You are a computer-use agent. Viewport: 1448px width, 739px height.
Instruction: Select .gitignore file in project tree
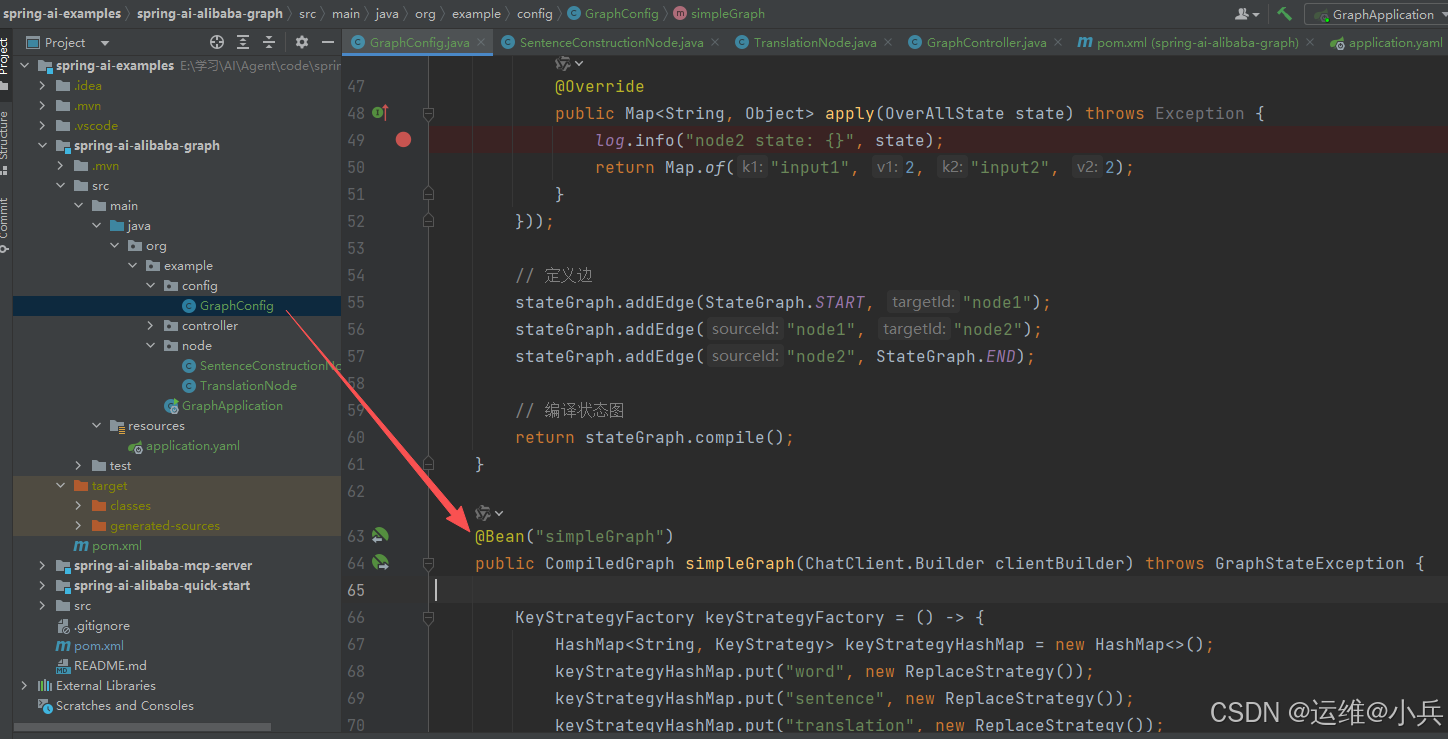[x=101, y=625]
